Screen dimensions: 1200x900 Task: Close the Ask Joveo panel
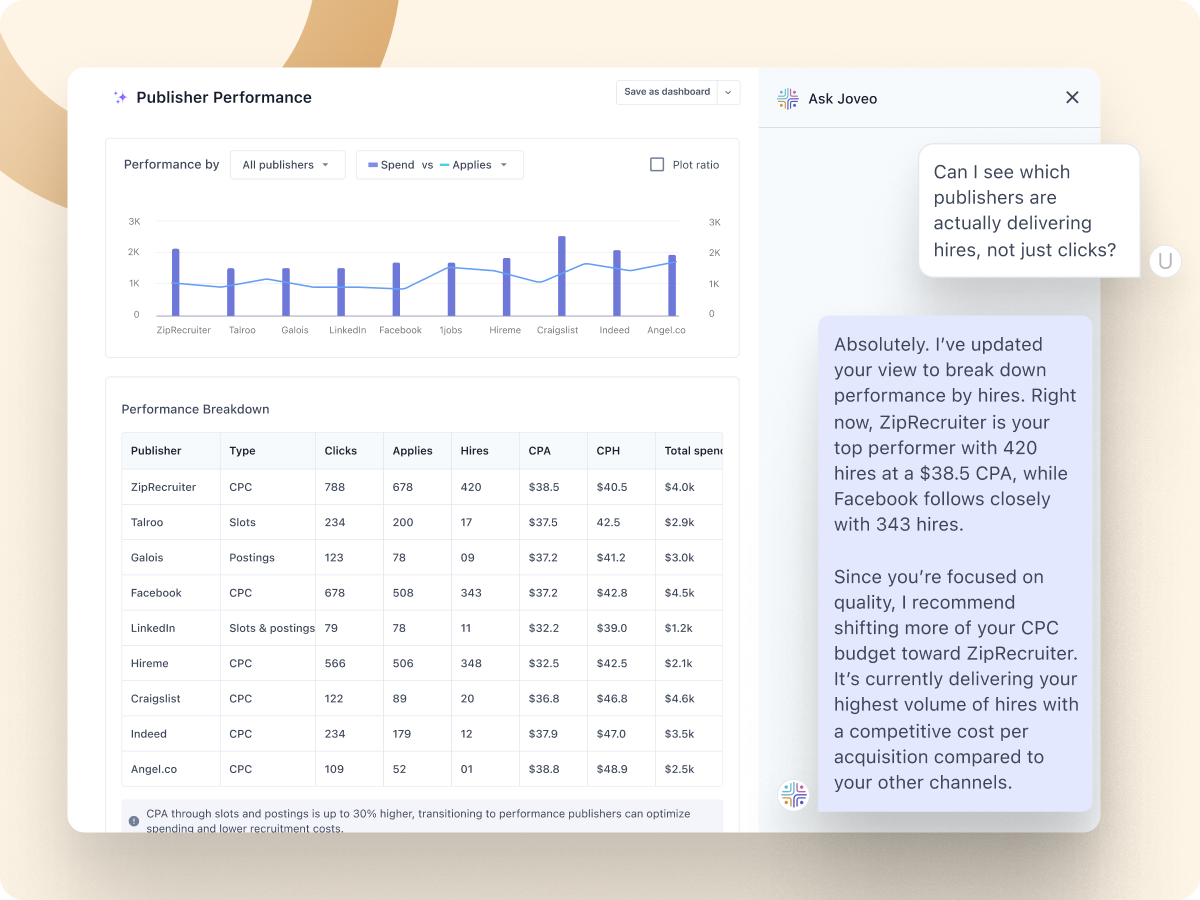1072,97
